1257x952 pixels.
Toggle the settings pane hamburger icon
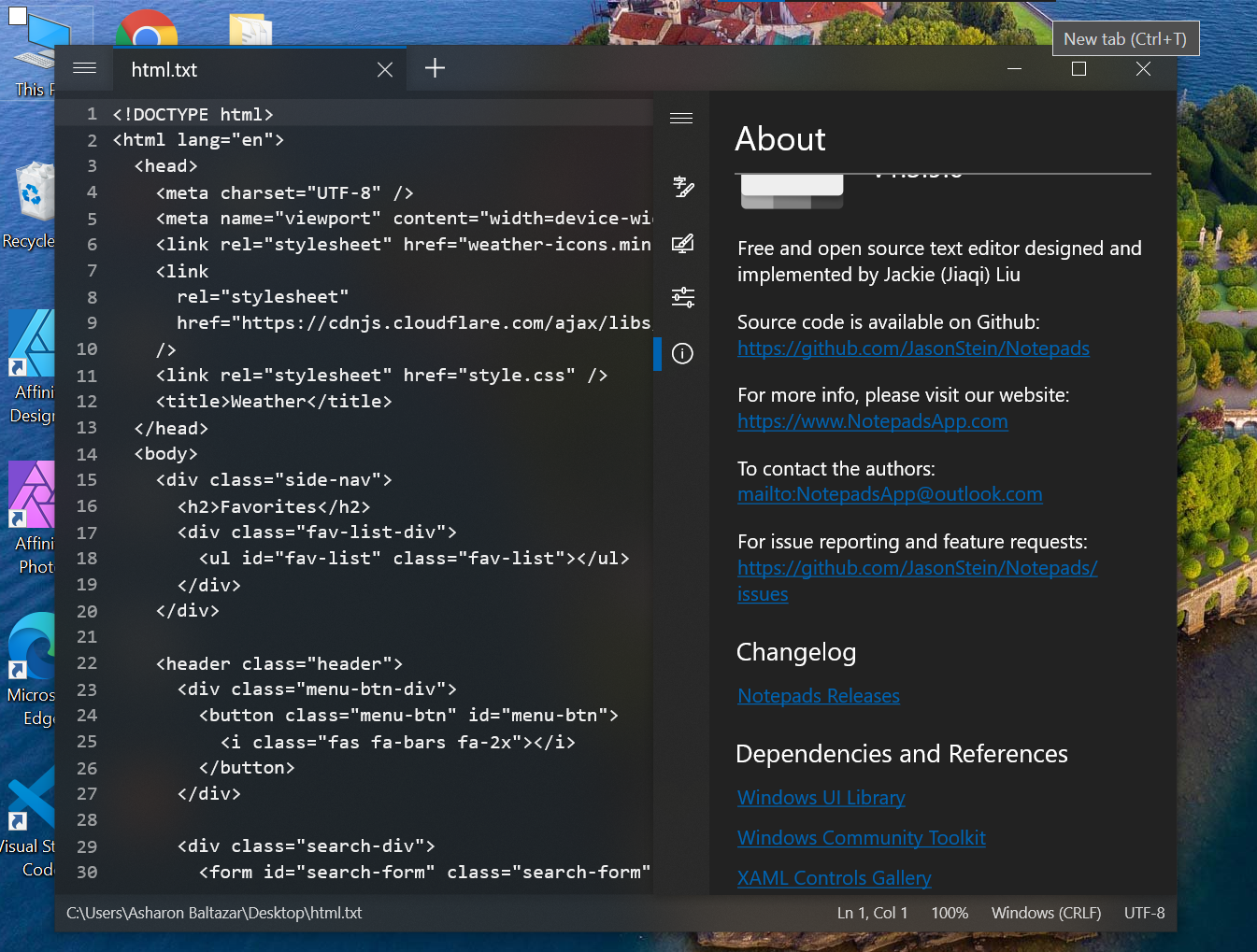(681, 118)
